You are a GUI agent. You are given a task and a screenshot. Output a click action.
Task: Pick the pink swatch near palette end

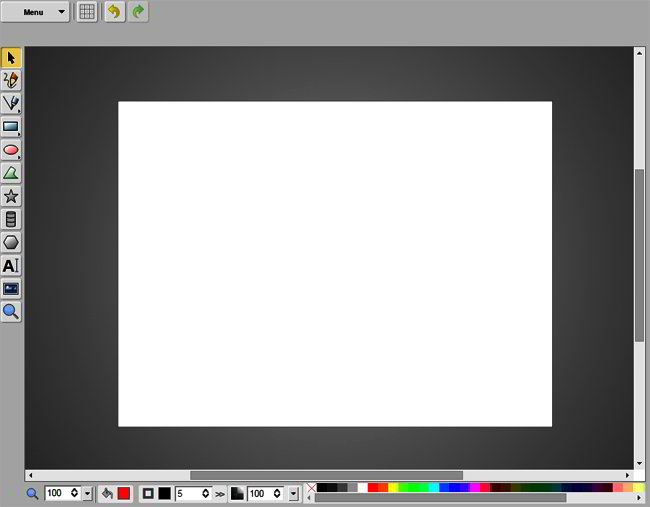click(618, 488)
